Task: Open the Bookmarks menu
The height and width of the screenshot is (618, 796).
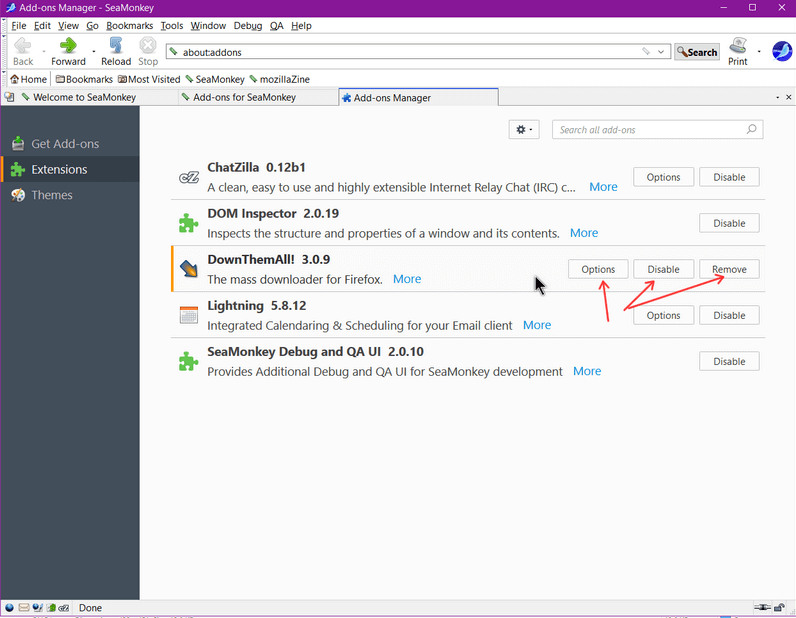Action: coord(129,25)
